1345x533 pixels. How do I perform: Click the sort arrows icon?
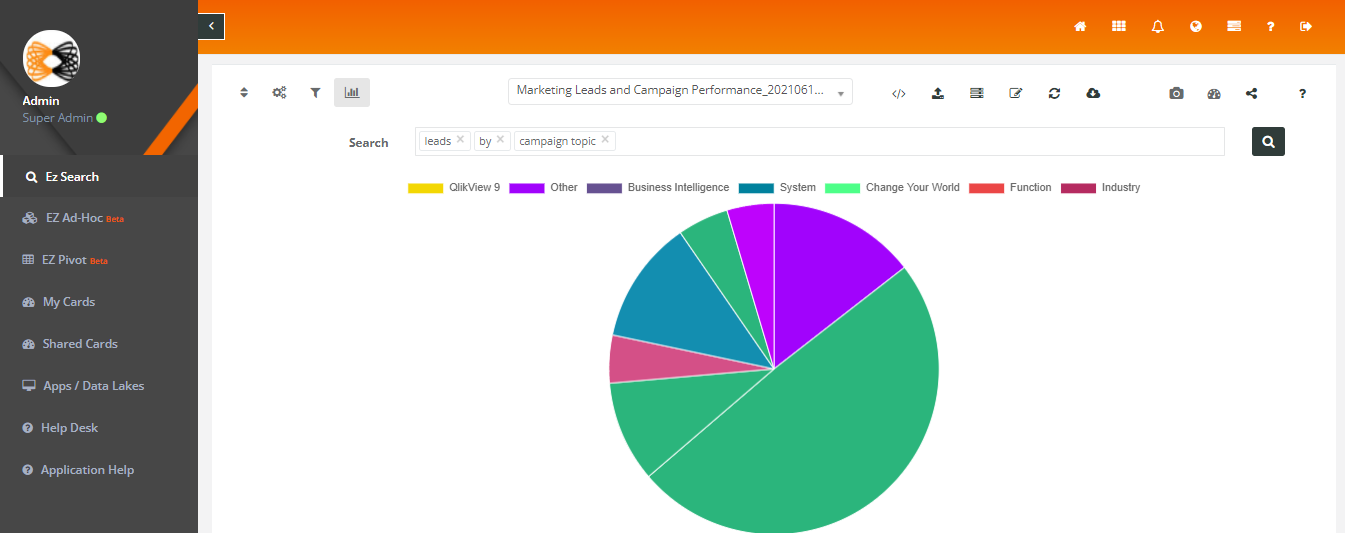[244, 92]
